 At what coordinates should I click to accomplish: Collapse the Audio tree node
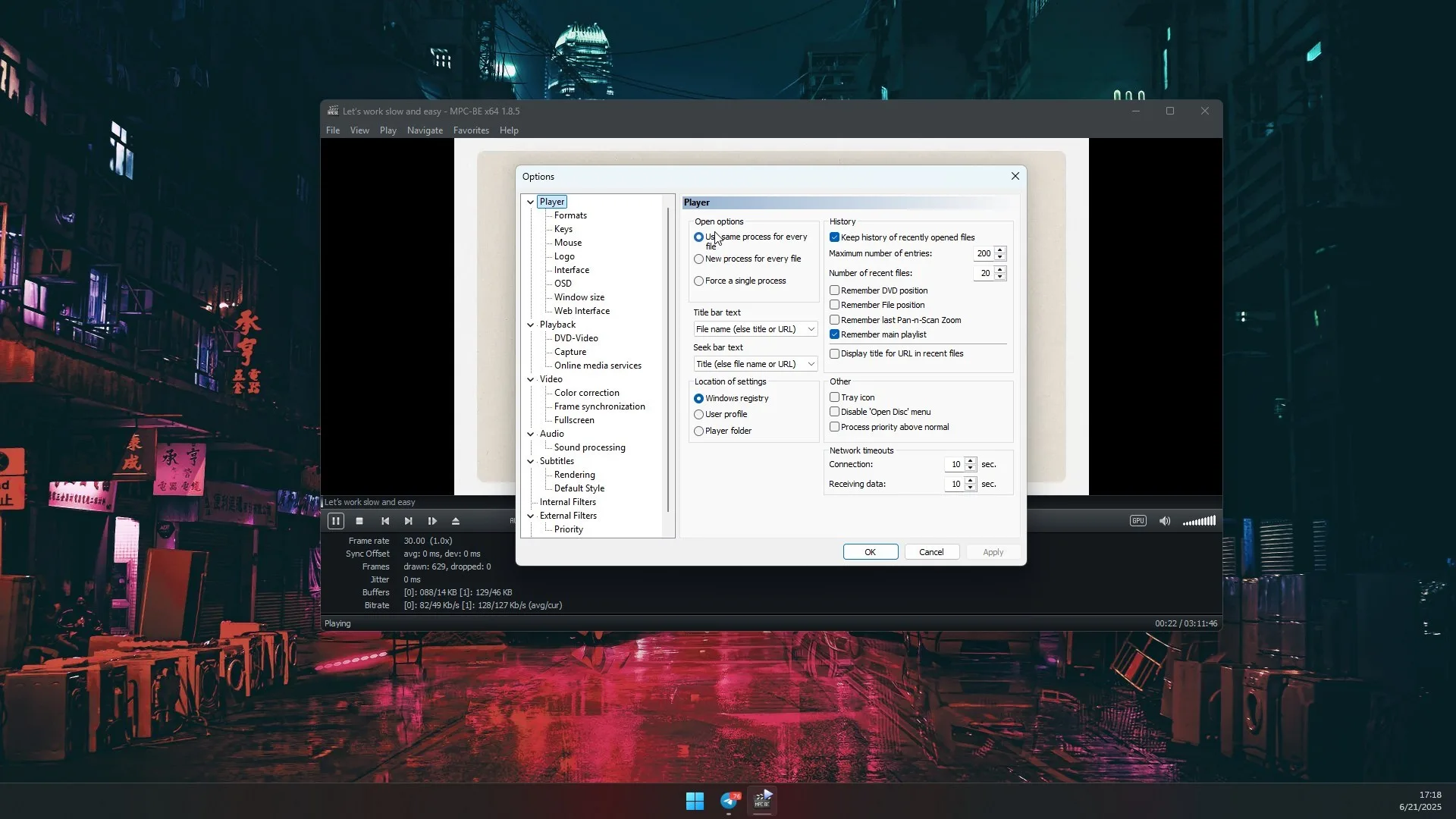(530, 434)
